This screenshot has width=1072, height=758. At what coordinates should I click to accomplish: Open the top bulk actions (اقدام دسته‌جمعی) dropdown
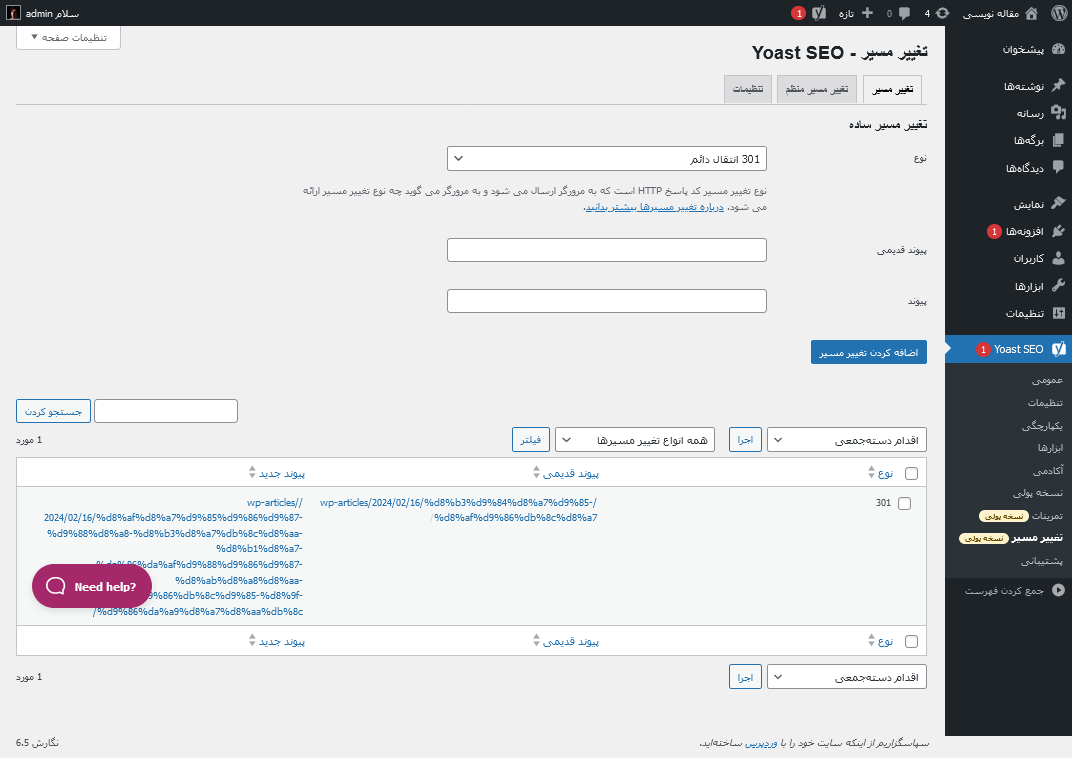847,440
